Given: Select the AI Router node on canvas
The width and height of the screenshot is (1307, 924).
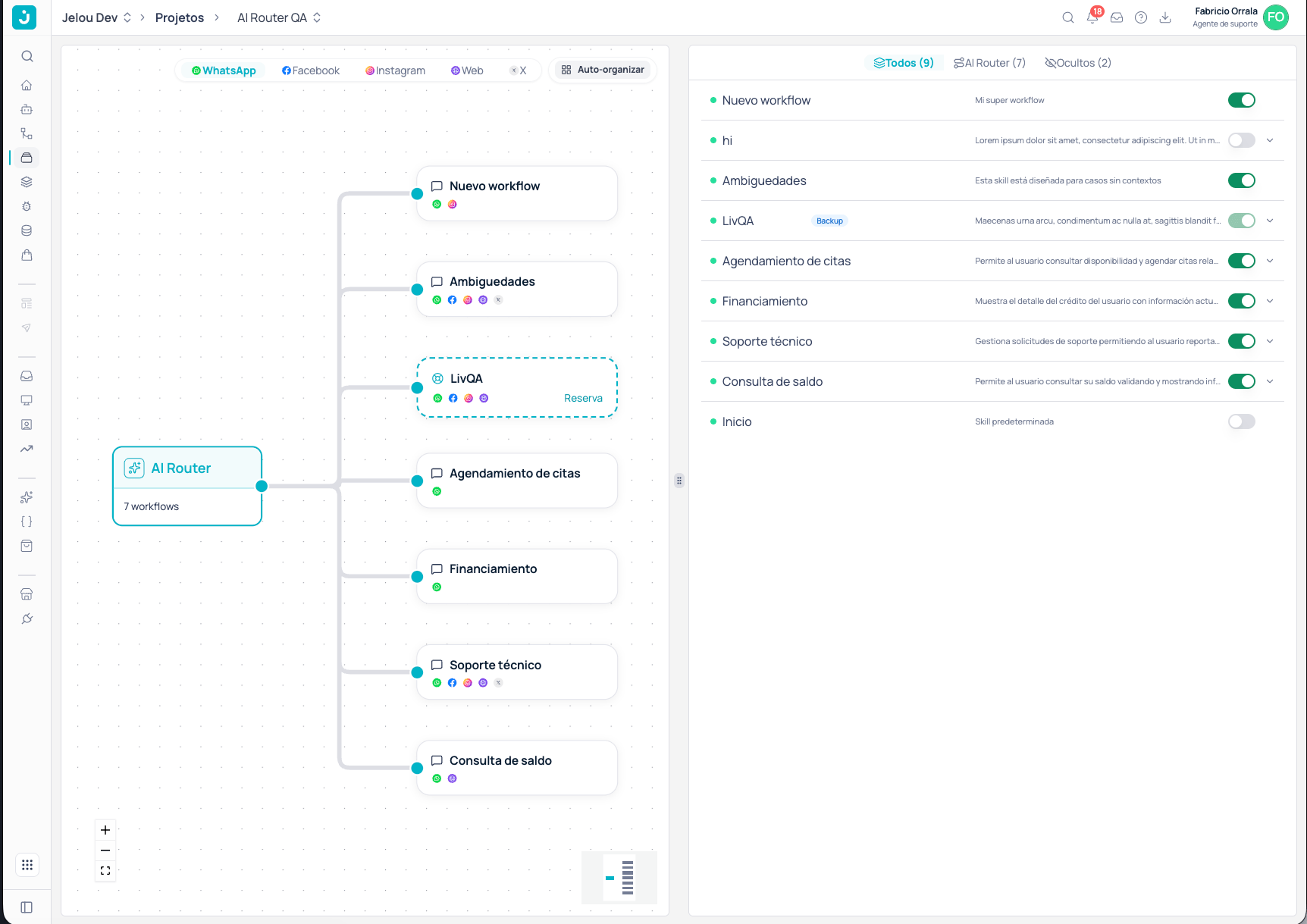Looking at the screenshot, I should pos(187,486).
